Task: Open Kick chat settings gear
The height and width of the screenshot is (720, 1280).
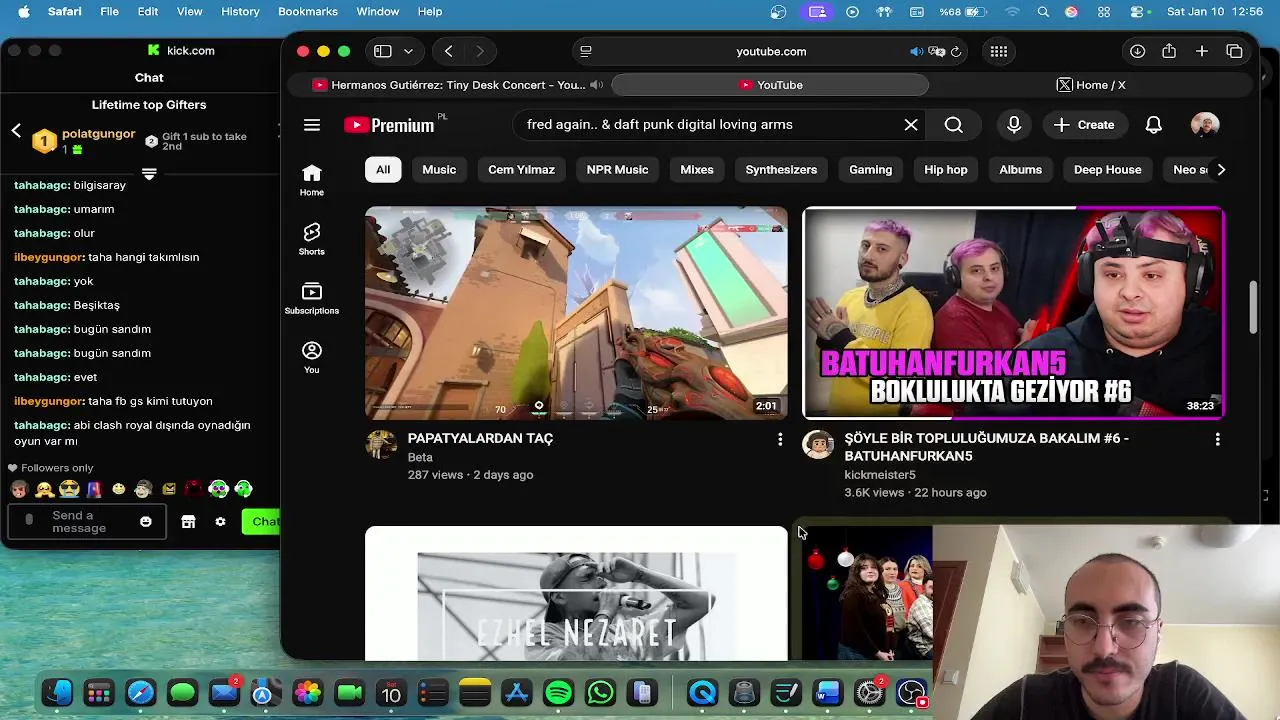Action: (x=220, y=522)
